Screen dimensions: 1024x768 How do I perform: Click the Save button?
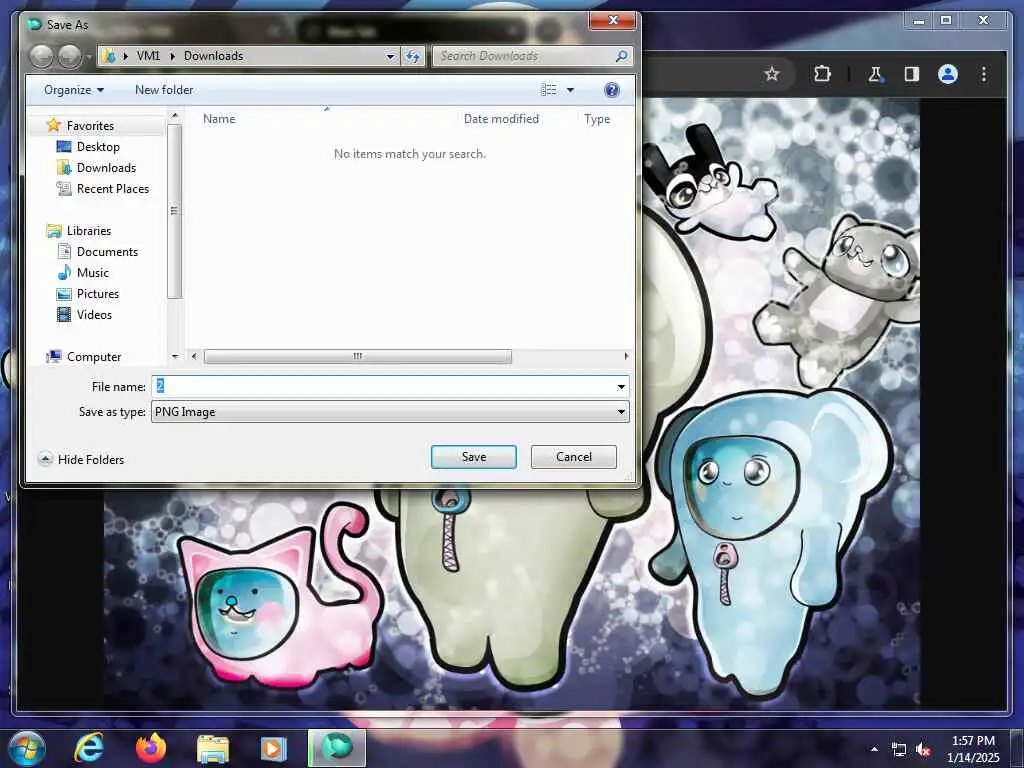point(473,457)
